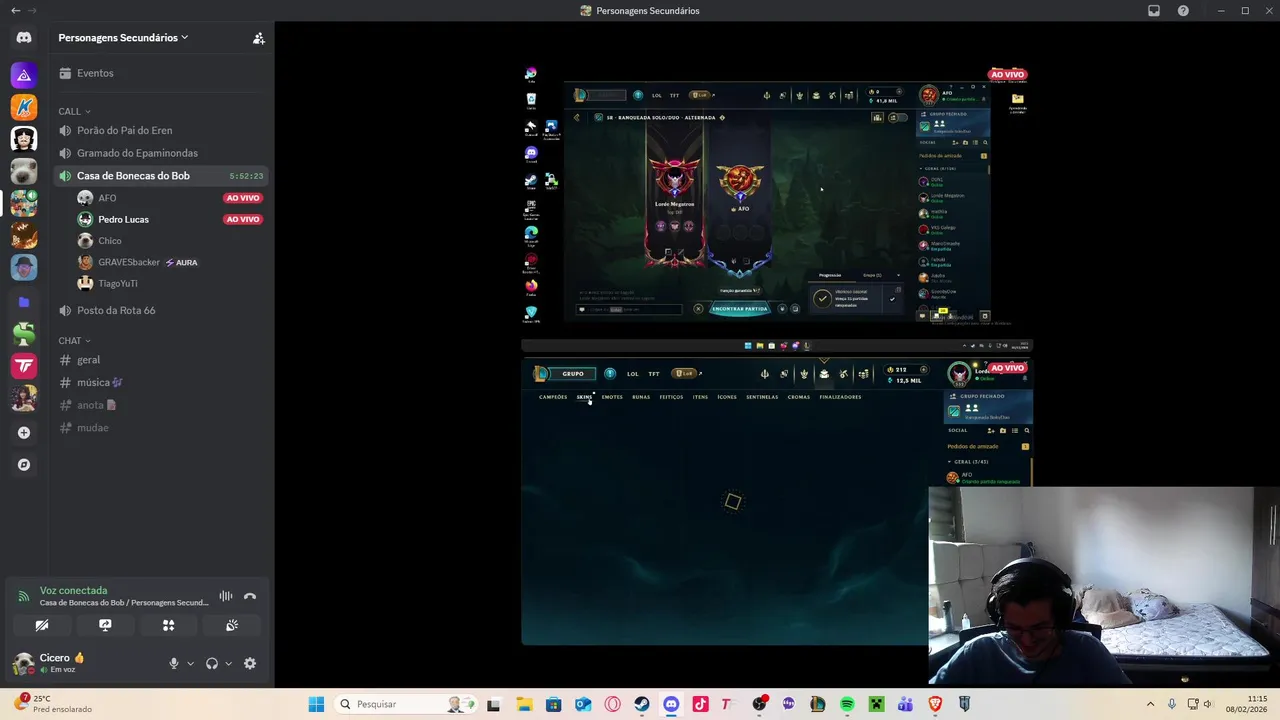Open Minecraft icon in taskbar
Viewport: 1280px width, 720px height.
876,704
